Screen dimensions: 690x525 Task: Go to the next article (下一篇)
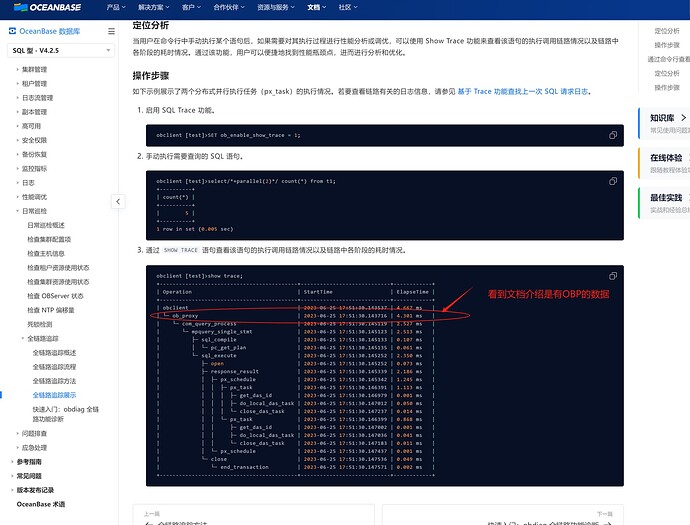tap(503, 515)
